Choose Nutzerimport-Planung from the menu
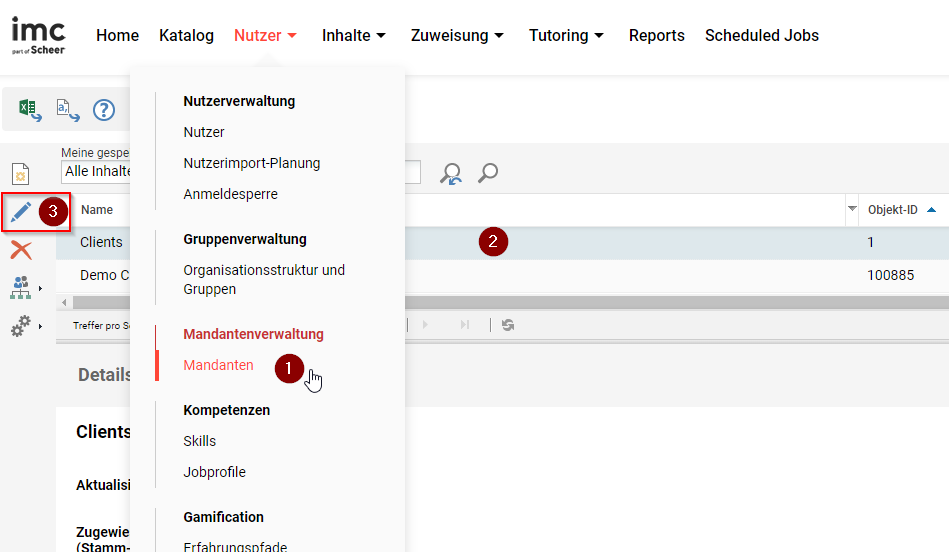This screenshot has height=552, width=949. (251, 163)
